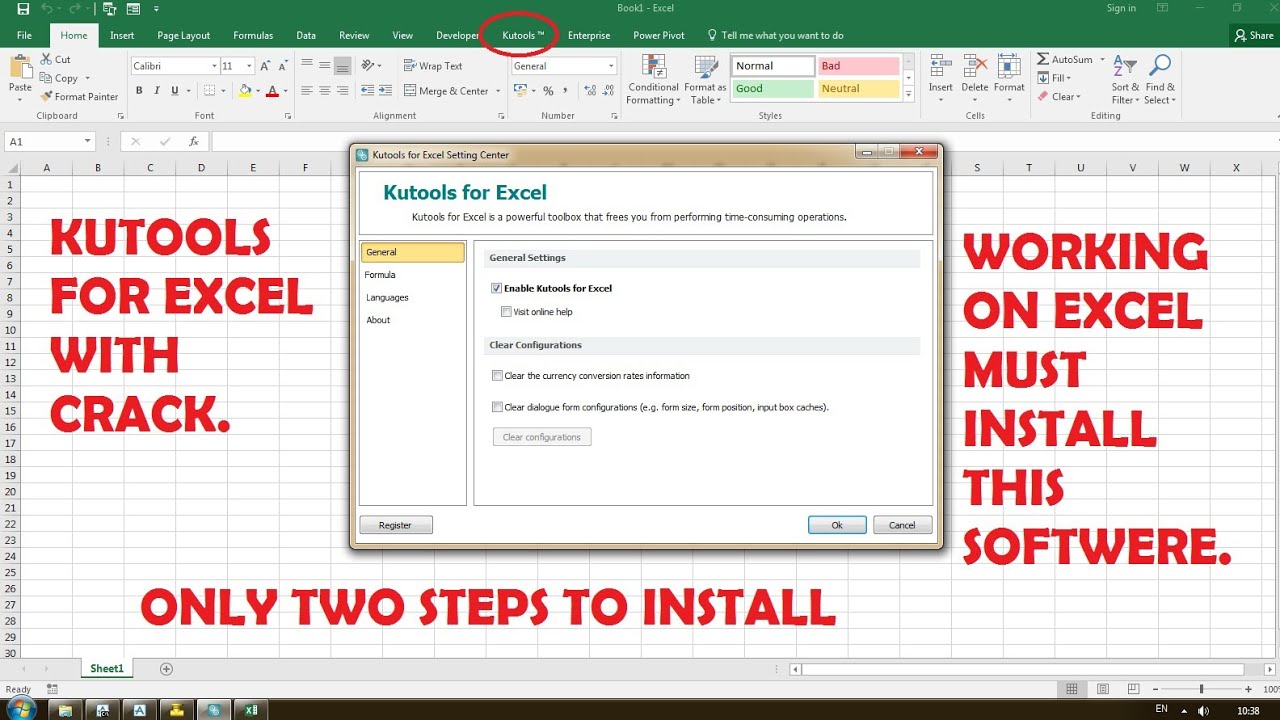Apply the red Font Color

(x=272, y=91)
